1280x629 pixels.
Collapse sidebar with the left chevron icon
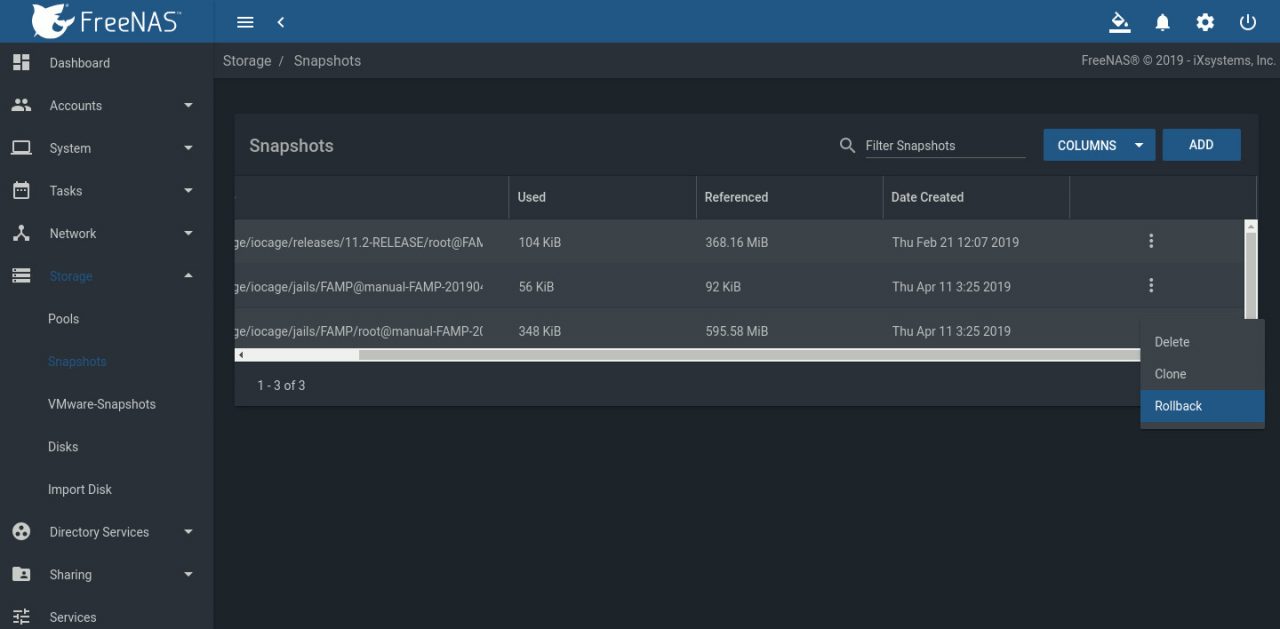pos(281,22)
